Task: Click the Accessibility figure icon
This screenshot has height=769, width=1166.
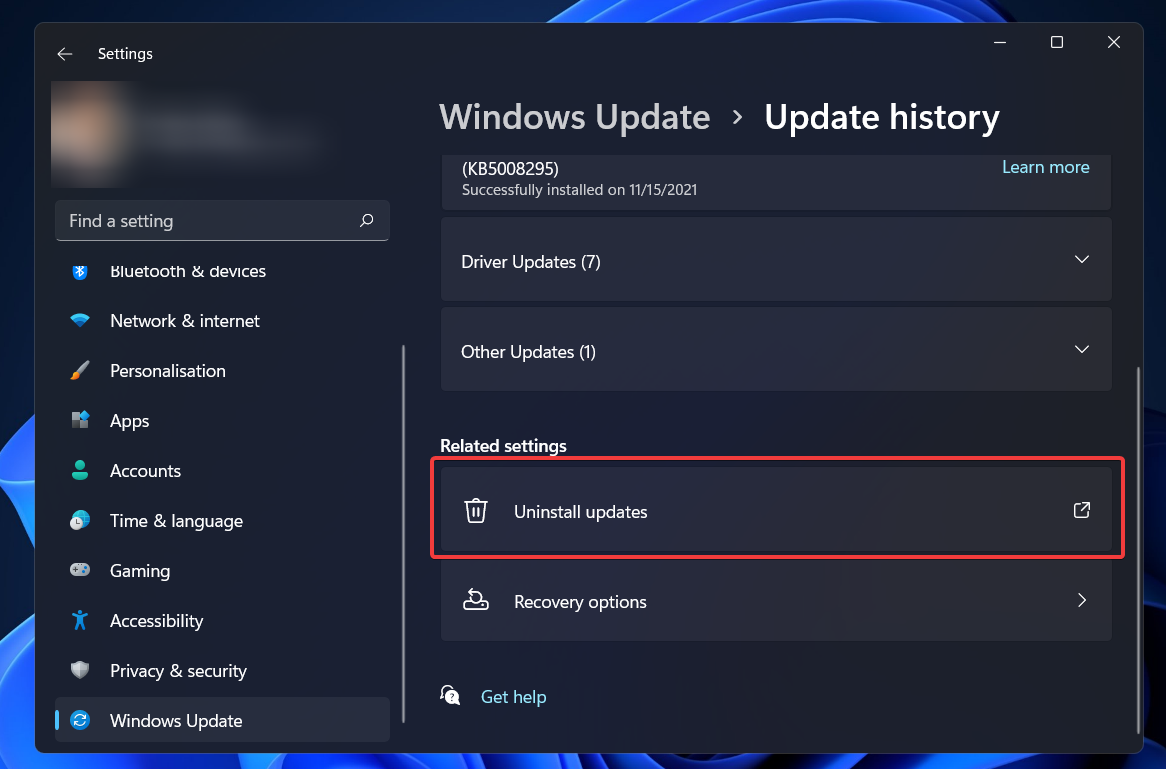Action: click(80, 620)
